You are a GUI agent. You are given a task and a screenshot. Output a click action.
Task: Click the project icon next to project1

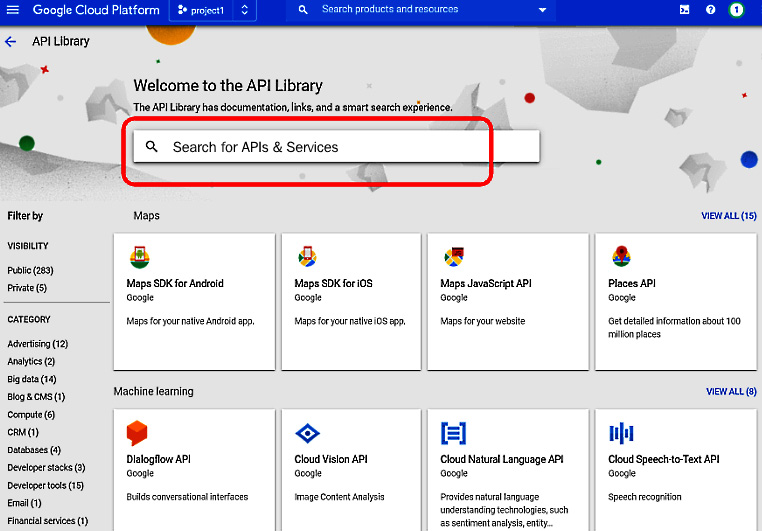coord(182,10)
